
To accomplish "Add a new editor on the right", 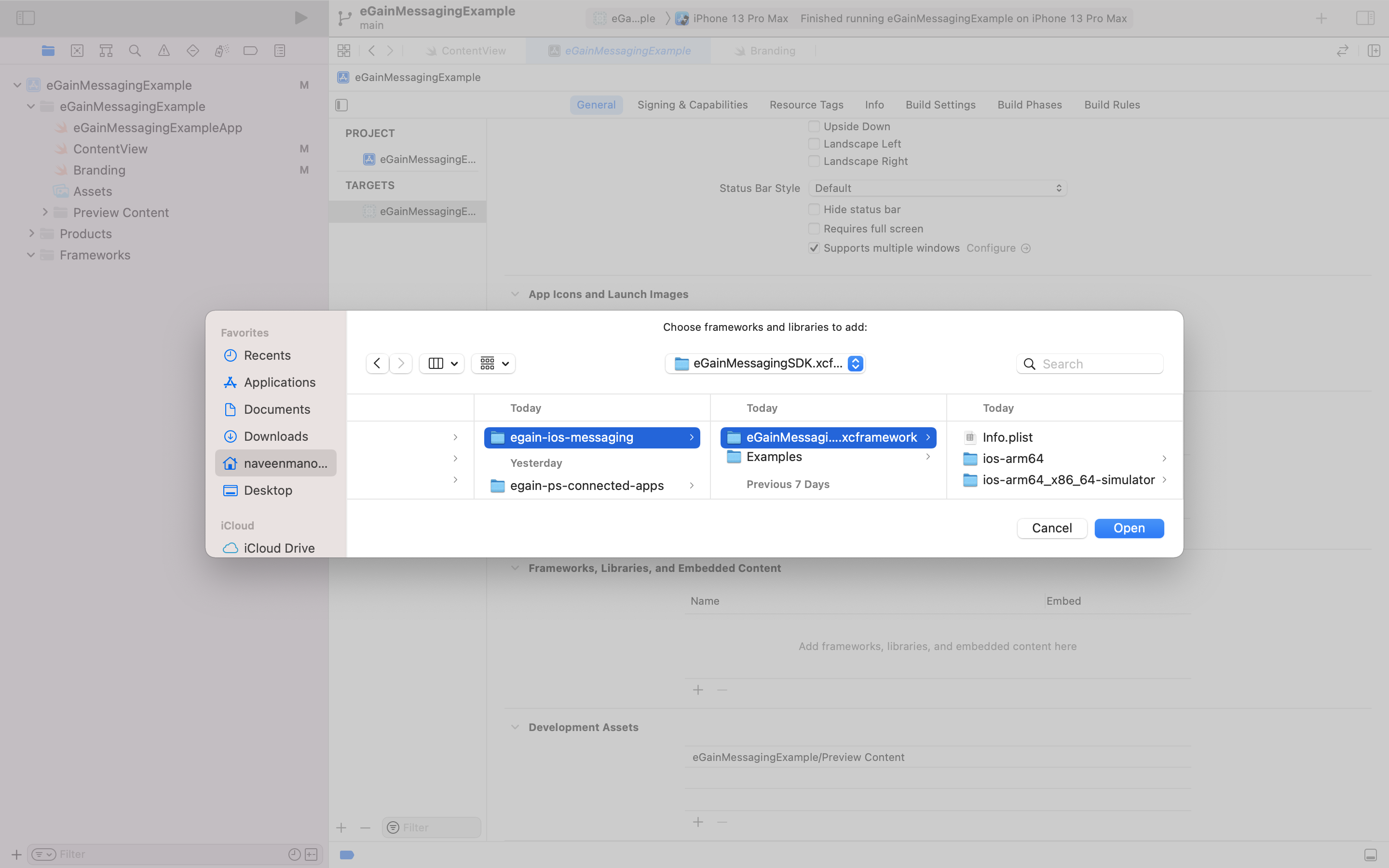I will pyautogui.click(x=1374, y=51).
